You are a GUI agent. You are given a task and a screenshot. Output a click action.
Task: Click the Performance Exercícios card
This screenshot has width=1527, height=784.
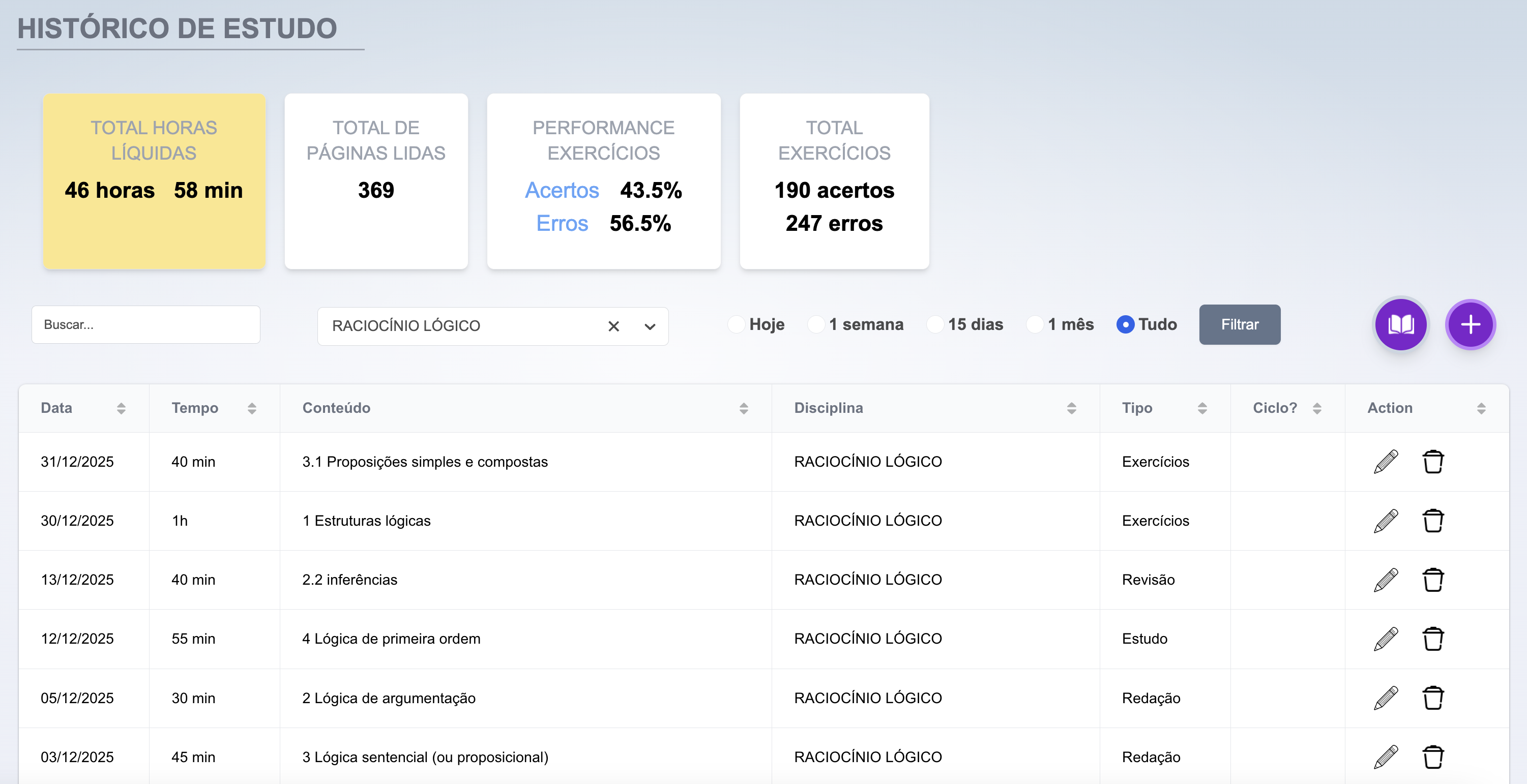point(603,182)
